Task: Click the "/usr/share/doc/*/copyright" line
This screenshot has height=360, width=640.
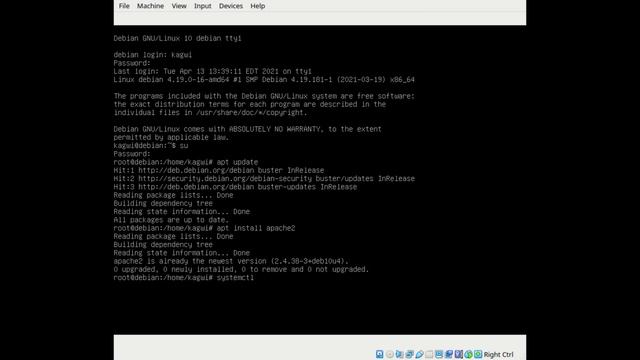Action: pos(210,113)
